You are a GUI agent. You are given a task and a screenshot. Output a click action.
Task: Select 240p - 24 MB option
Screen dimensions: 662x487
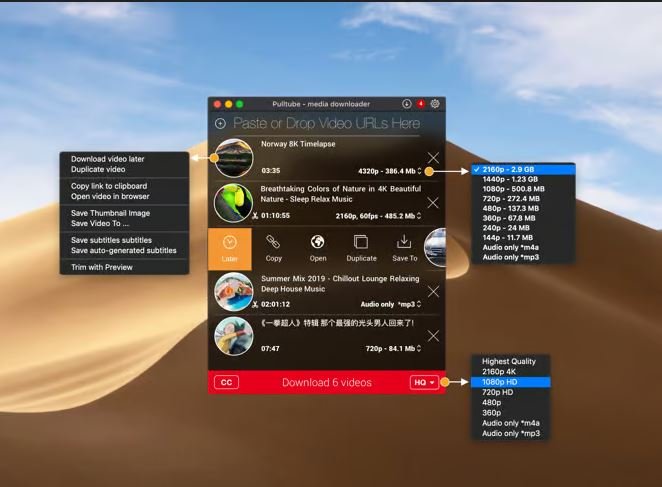pyautogui.click(x=523, y=228)
